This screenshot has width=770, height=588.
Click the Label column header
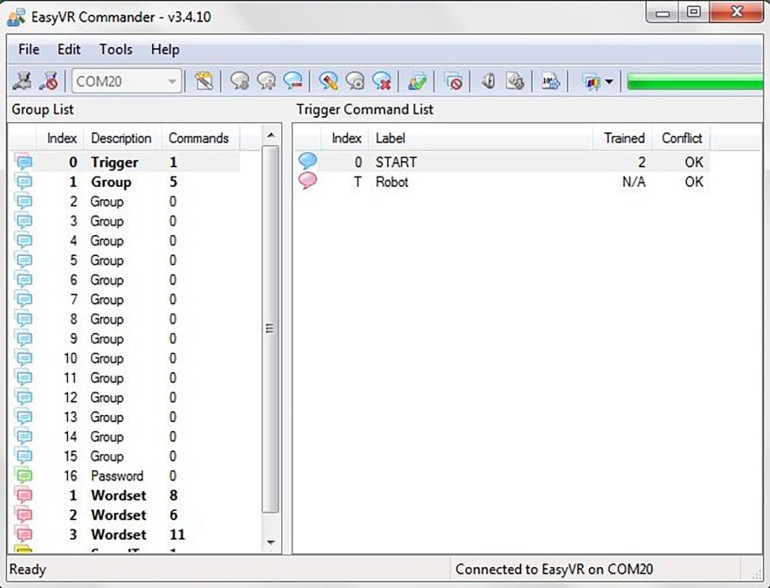(x=481, y=138)
